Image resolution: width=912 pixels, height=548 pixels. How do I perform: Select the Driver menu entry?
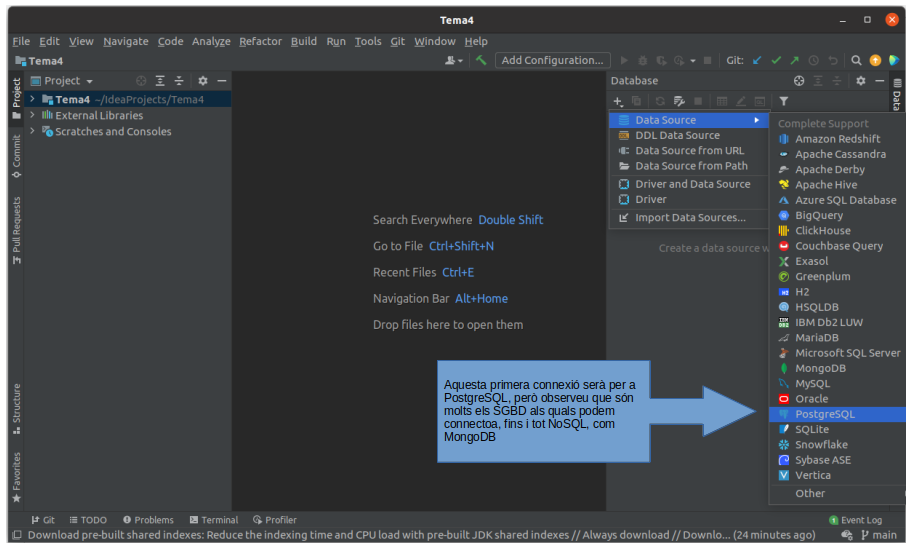click(689, 199)
